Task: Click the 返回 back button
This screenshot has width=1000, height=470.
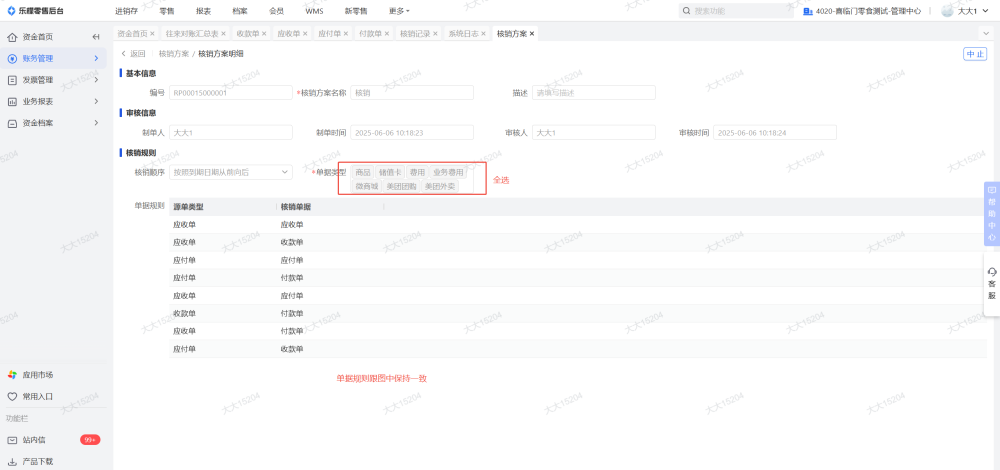Action: pos(133,54)
